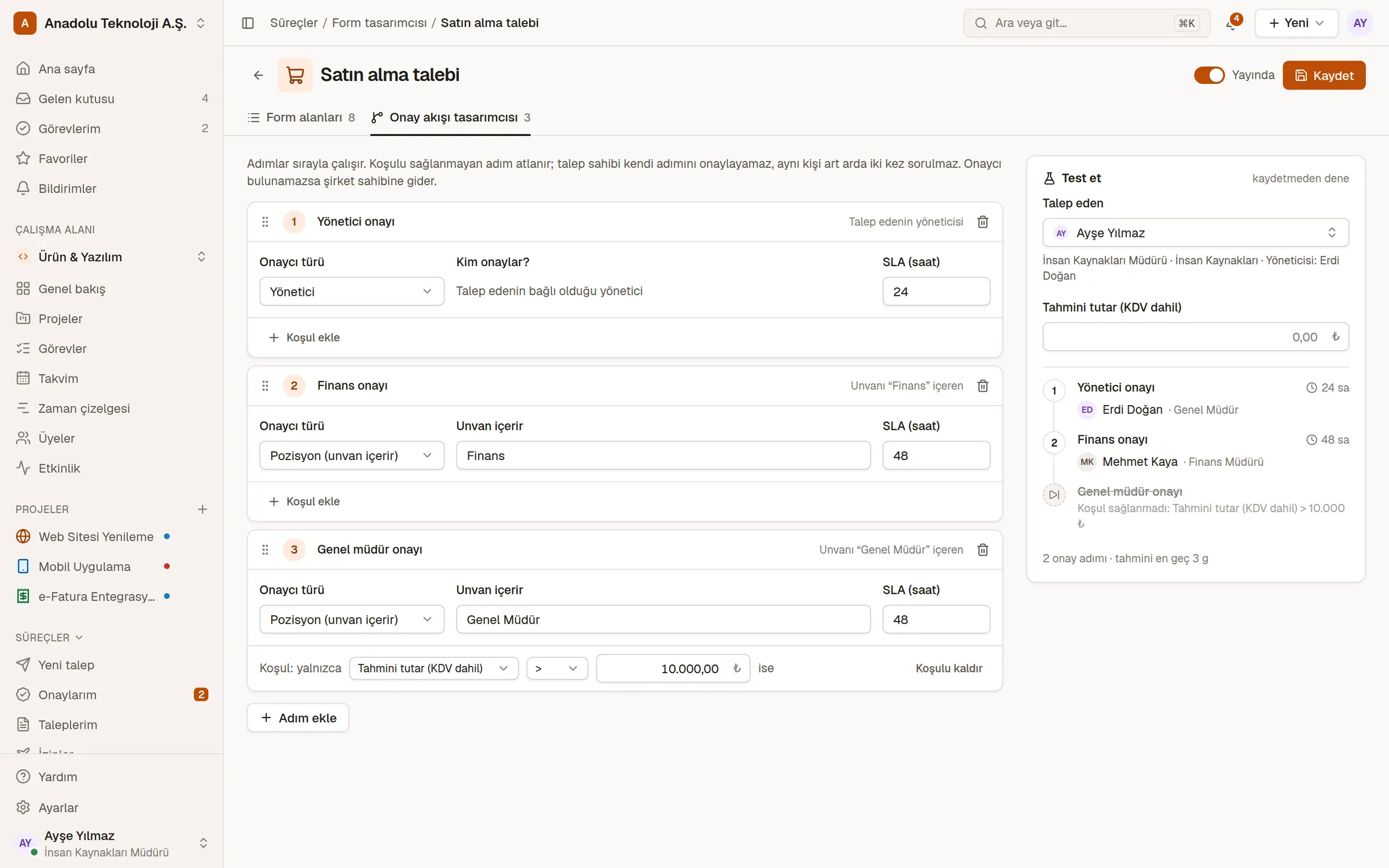1389x868 pixels.
Task: Delete the Genel müdür onayı step
Action: pyautogui.click(x=983, y=550)
